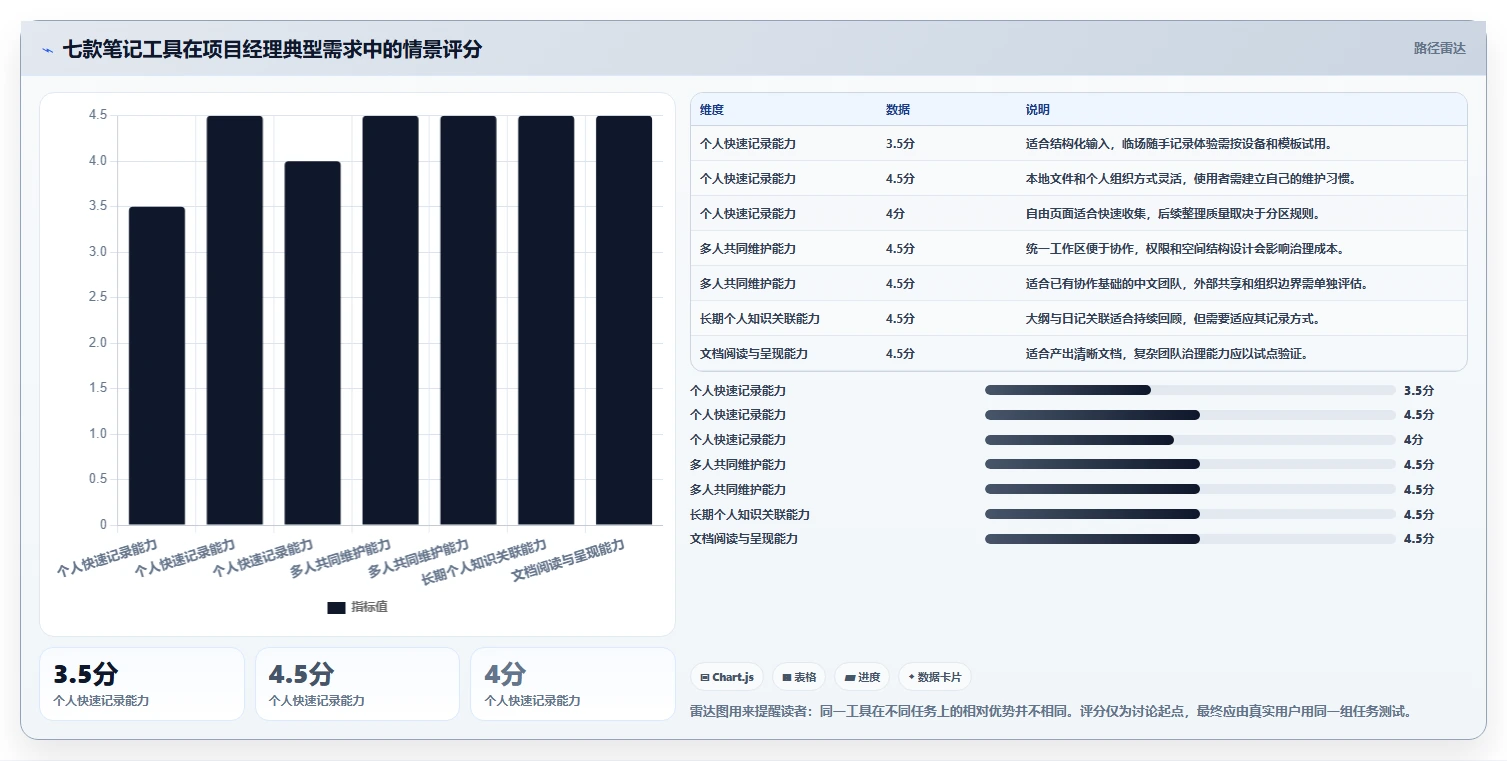
Task: Select the table row about 适合已有协作基础的中文团队
Action: pos(1079,284)
